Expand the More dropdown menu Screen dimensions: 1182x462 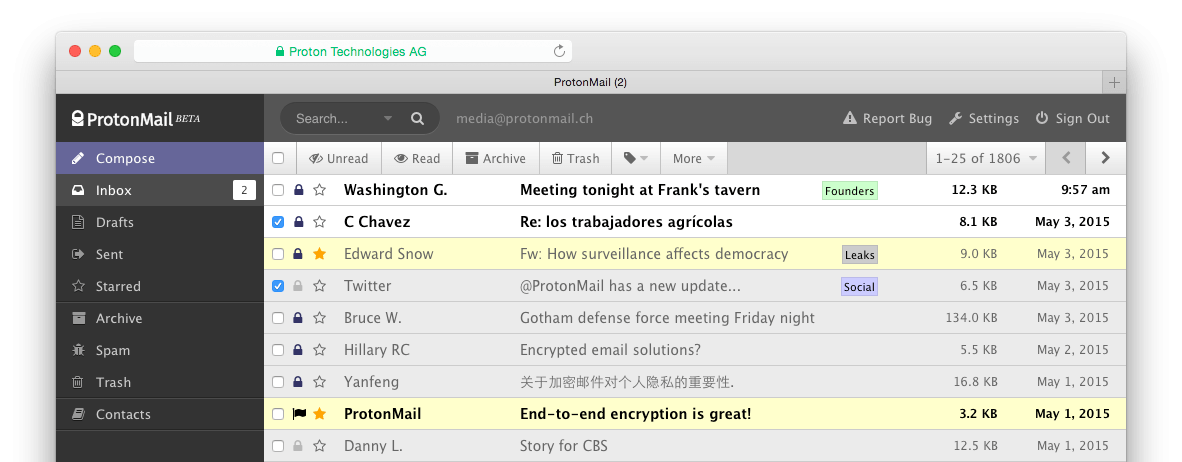[693, 158]
